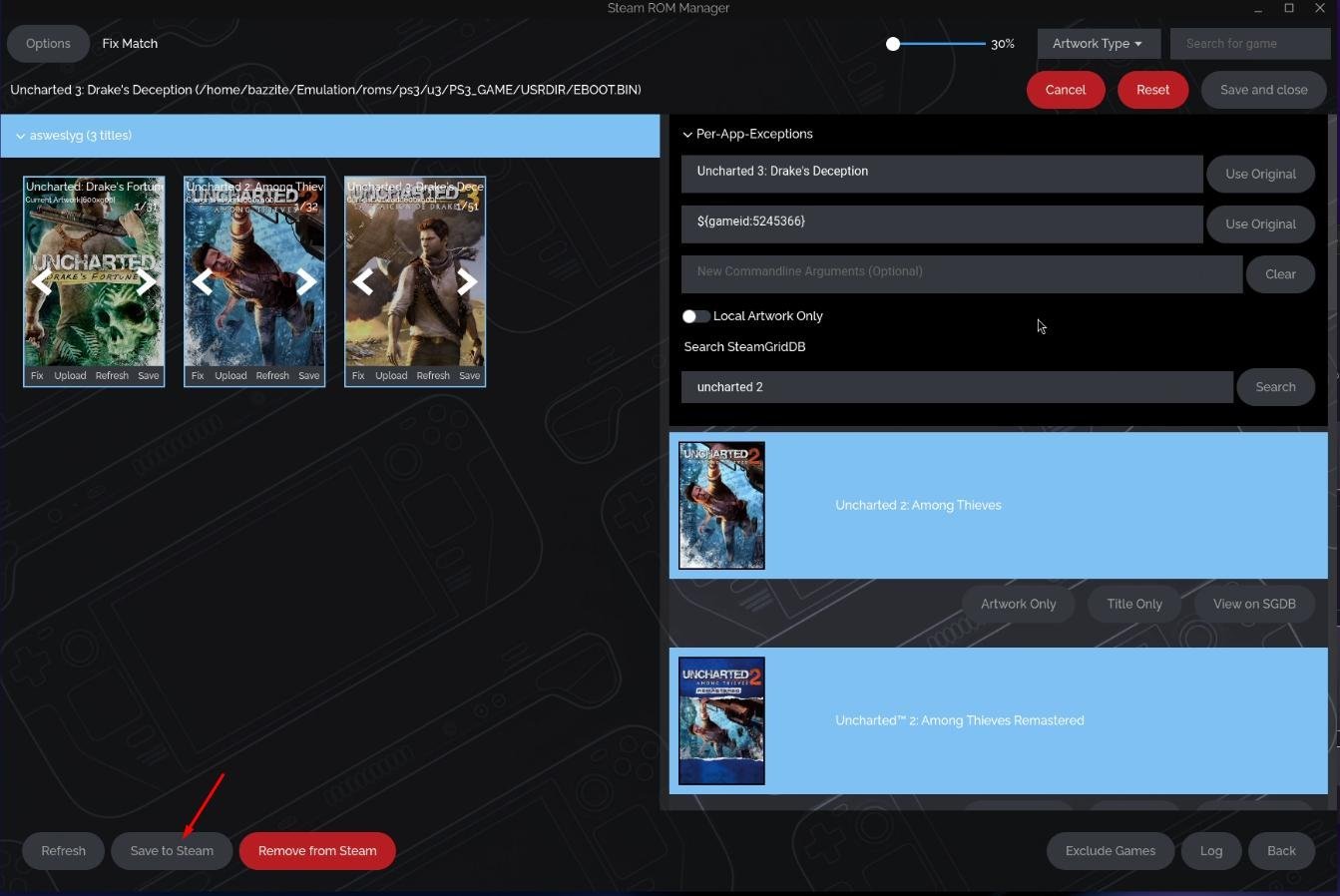This screenshot has height=896, width=1340.
Task: Show previous artwork for Uncharted 2 card
Action: coord(203,282)
